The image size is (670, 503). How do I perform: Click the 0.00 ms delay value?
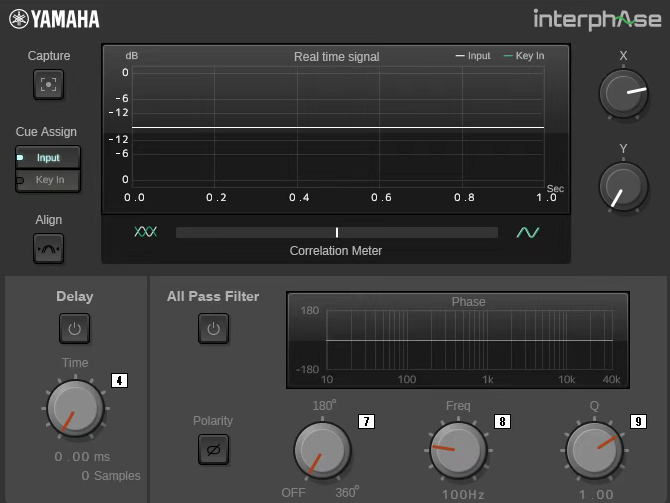pyautogui.click(x=82, y=457)
